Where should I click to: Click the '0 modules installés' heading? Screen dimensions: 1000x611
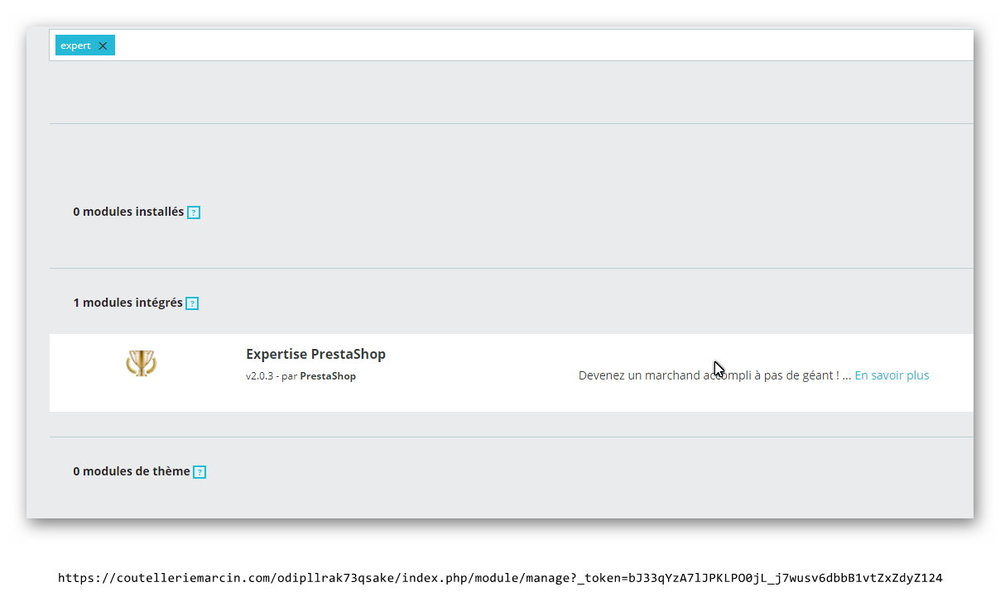[x=128, y=212]
